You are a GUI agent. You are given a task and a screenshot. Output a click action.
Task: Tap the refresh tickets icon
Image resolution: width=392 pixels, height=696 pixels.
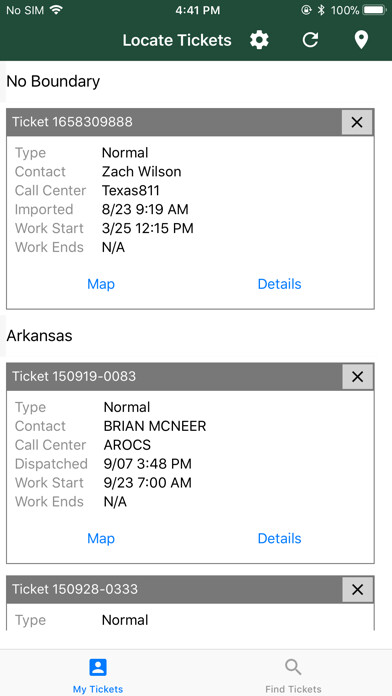310,40
